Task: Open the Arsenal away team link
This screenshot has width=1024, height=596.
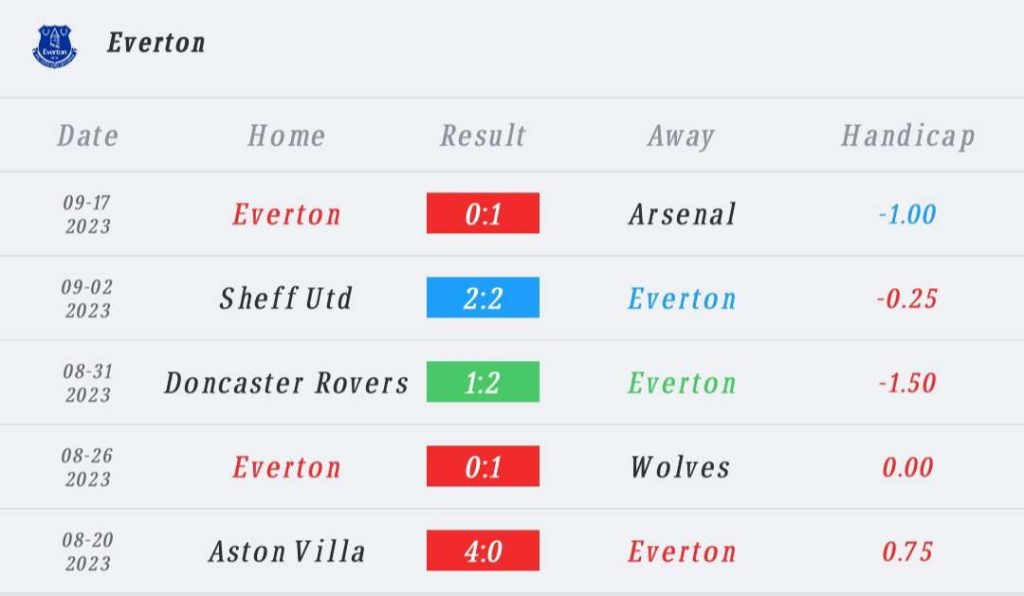Action: (x=682, y=214)
